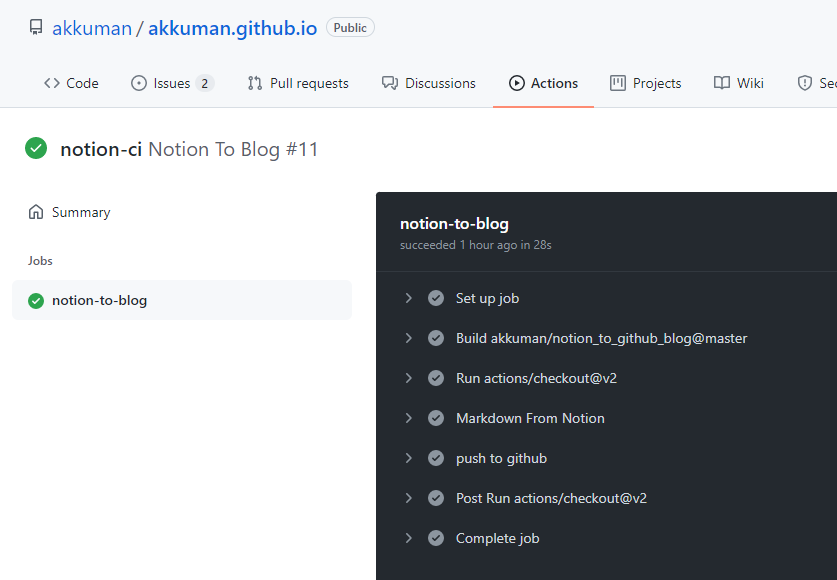This screenshot has width=837, height=580.
Task: Click the Actions play-circle icon
Action: (516, 83)
